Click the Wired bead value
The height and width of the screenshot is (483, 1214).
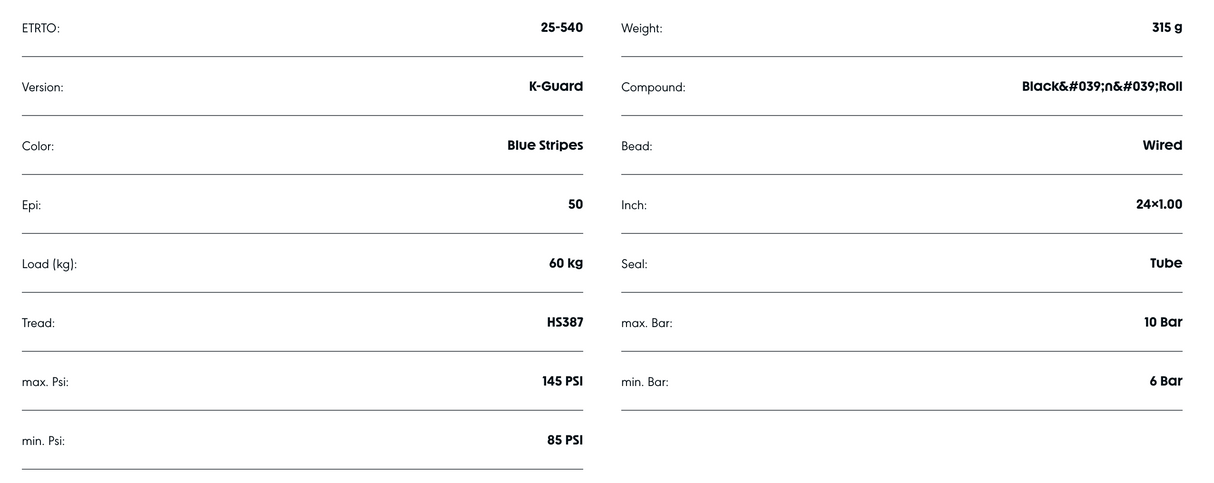1162,146
